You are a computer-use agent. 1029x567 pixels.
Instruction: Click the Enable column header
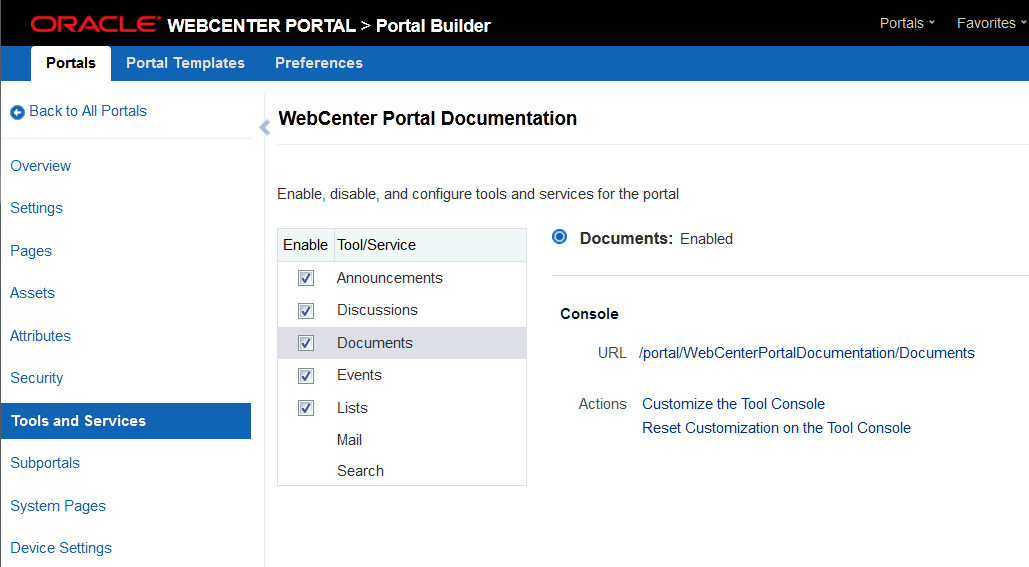click(x=306, y=245)
